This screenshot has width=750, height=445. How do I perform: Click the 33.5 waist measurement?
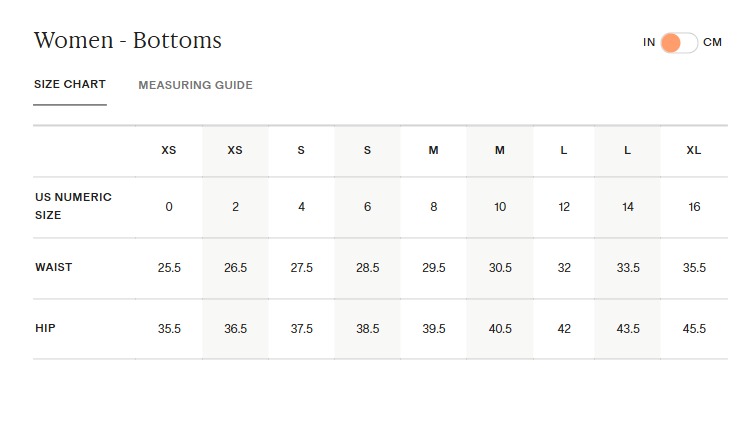click(x=627, y=268)
